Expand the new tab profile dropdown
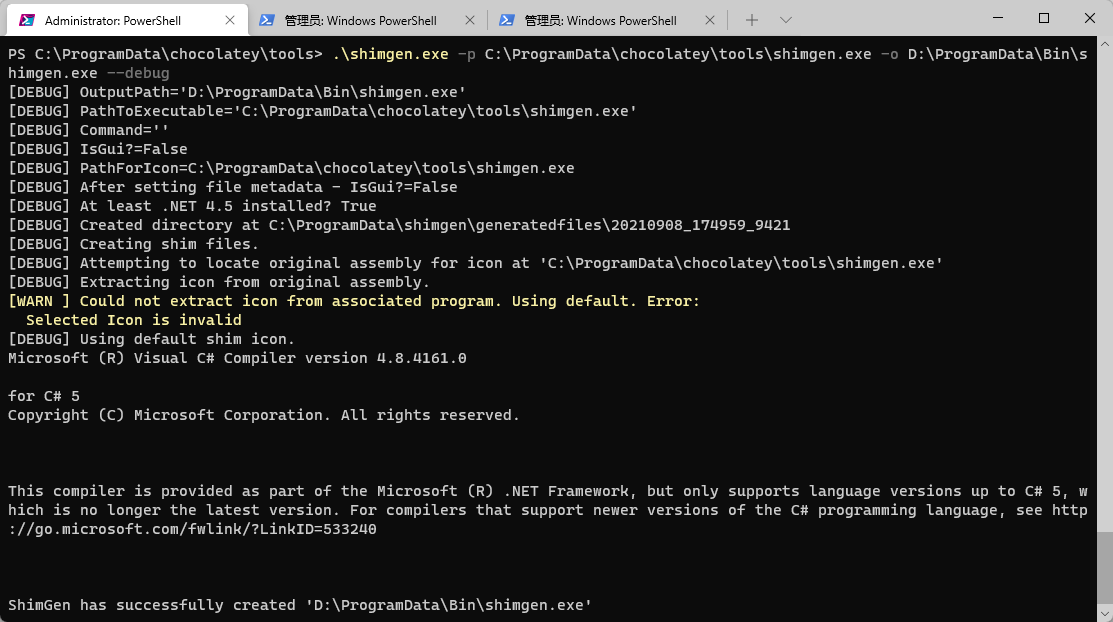The height and width of the screenshot is (622, 1113). coord(785,20)
